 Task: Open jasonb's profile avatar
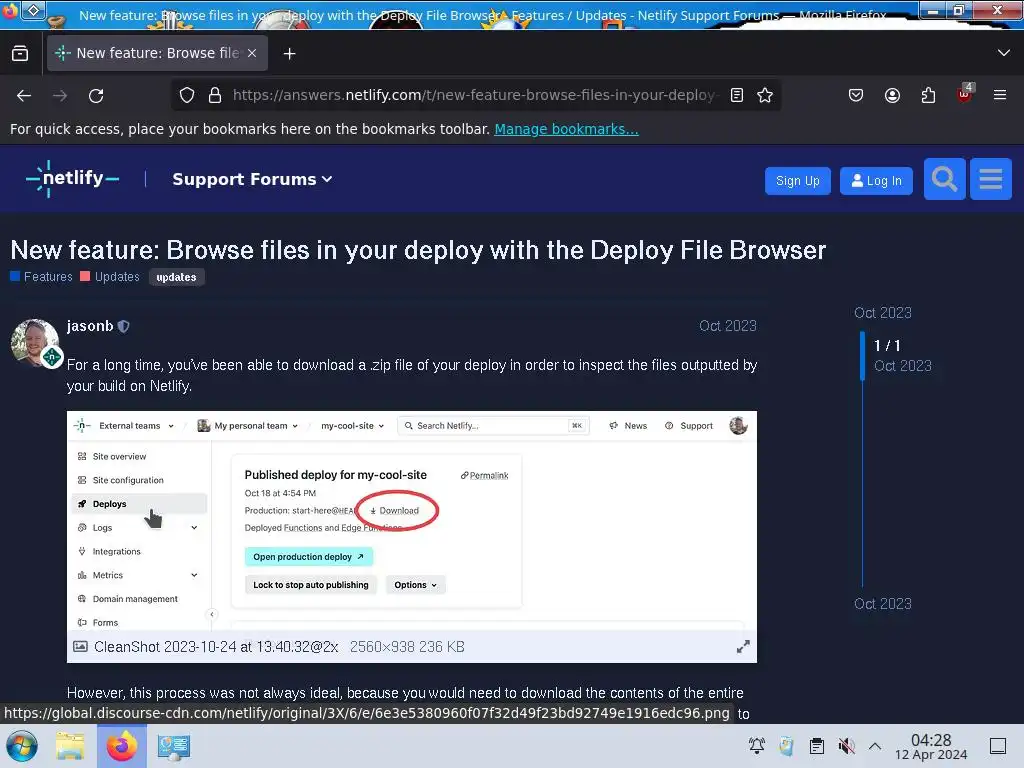tap(35, 343)
